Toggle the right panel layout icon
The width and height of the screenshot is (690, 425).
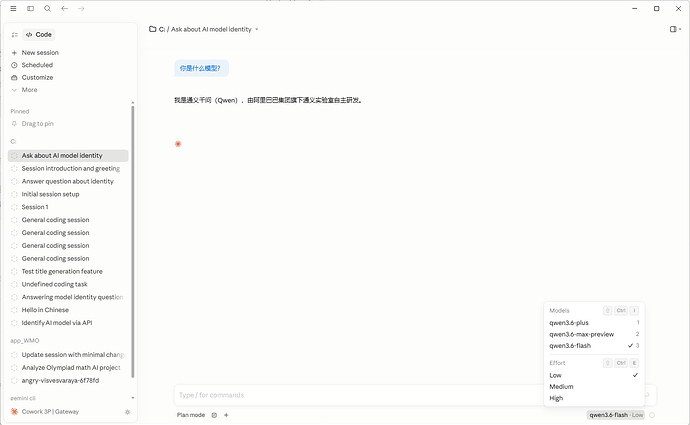tap(675, 29)
